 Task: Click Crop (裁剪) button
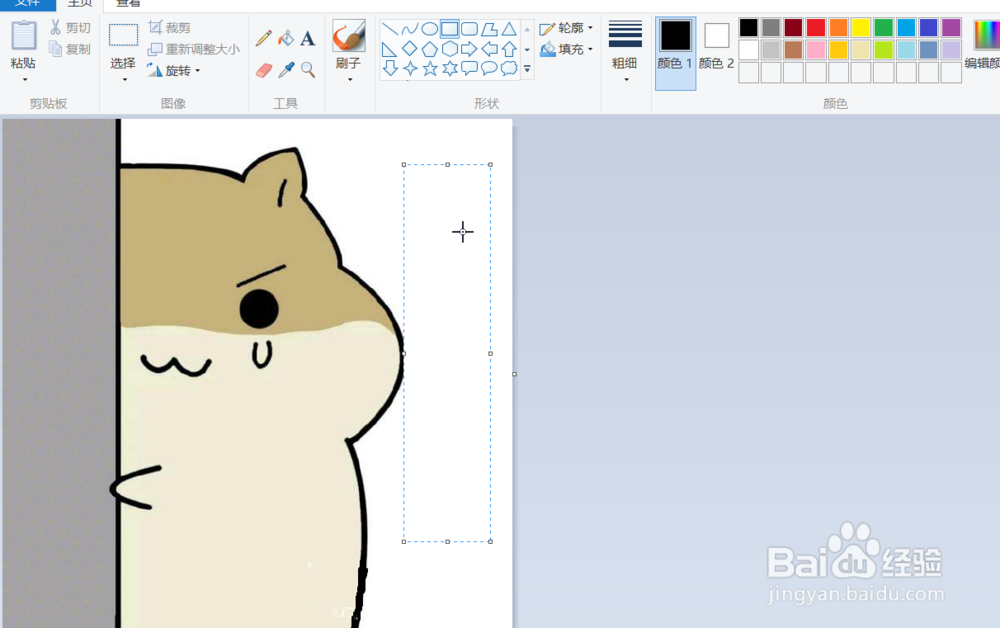click(x=170, y=27)
